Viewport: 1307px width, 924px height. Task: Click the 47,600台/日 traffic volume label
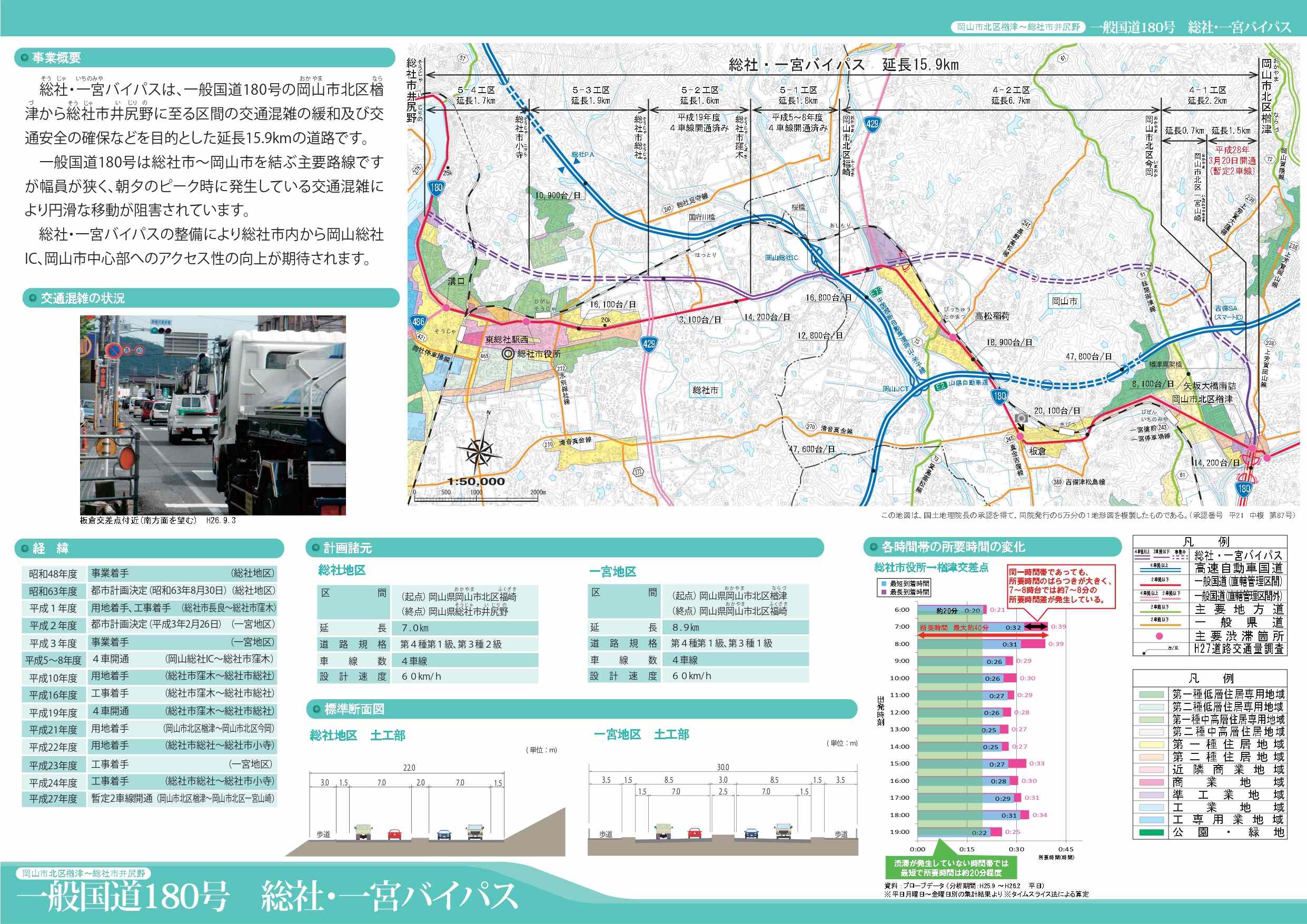pos(812,449)
